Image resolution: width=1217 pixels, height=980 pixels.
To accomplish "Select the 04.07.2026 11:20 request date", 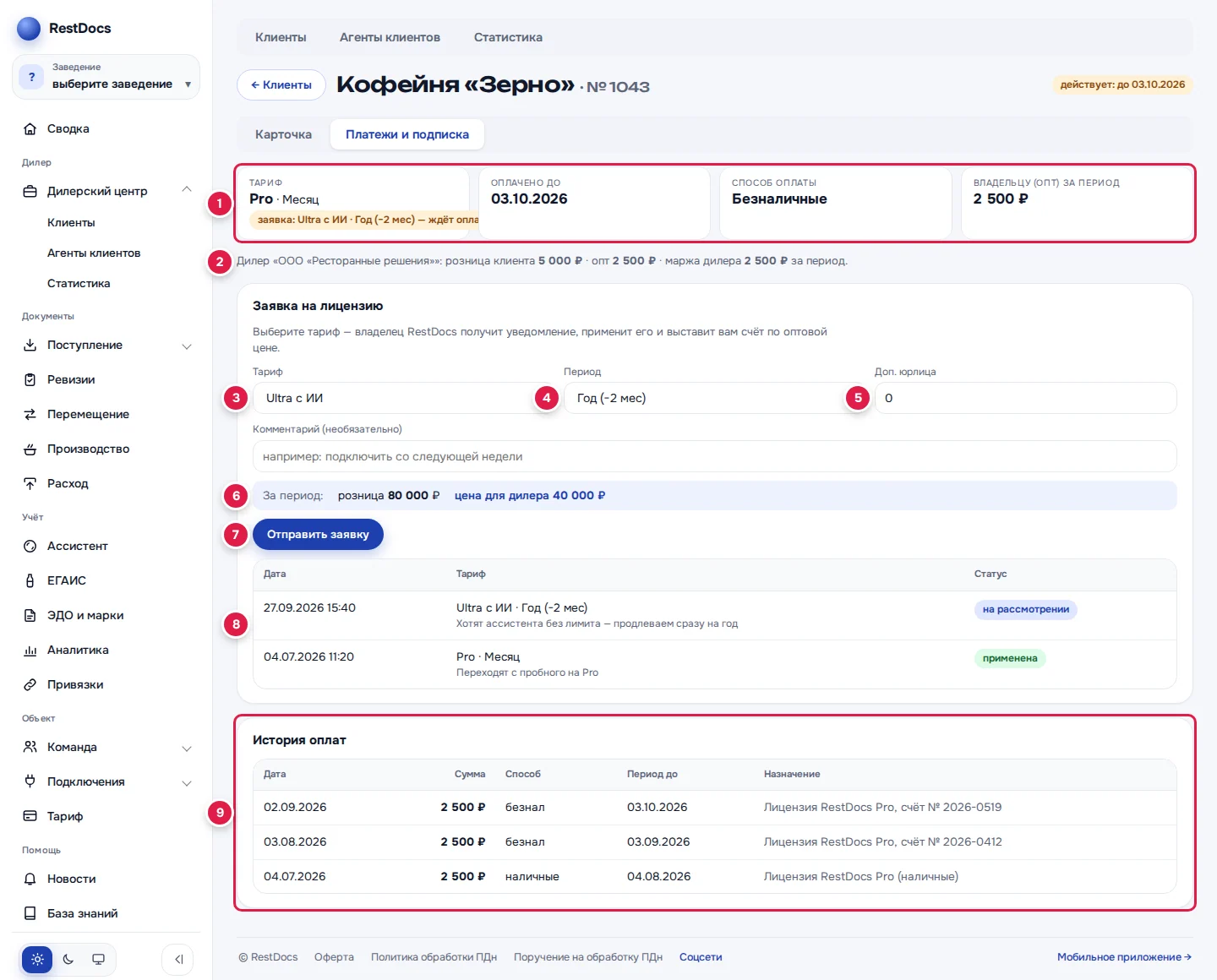I will tap(308, 657).
